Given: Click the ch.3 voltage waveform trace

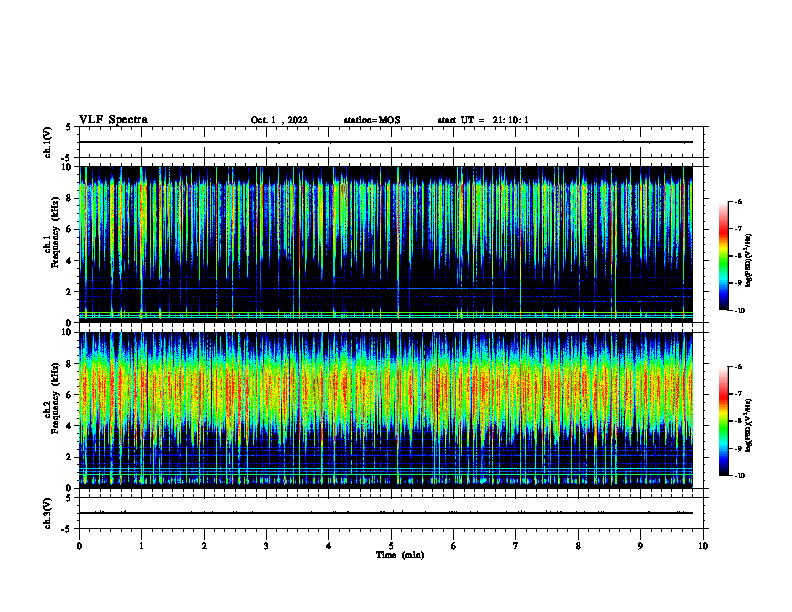Looking at the screenshot, I should tap(385, 513).
